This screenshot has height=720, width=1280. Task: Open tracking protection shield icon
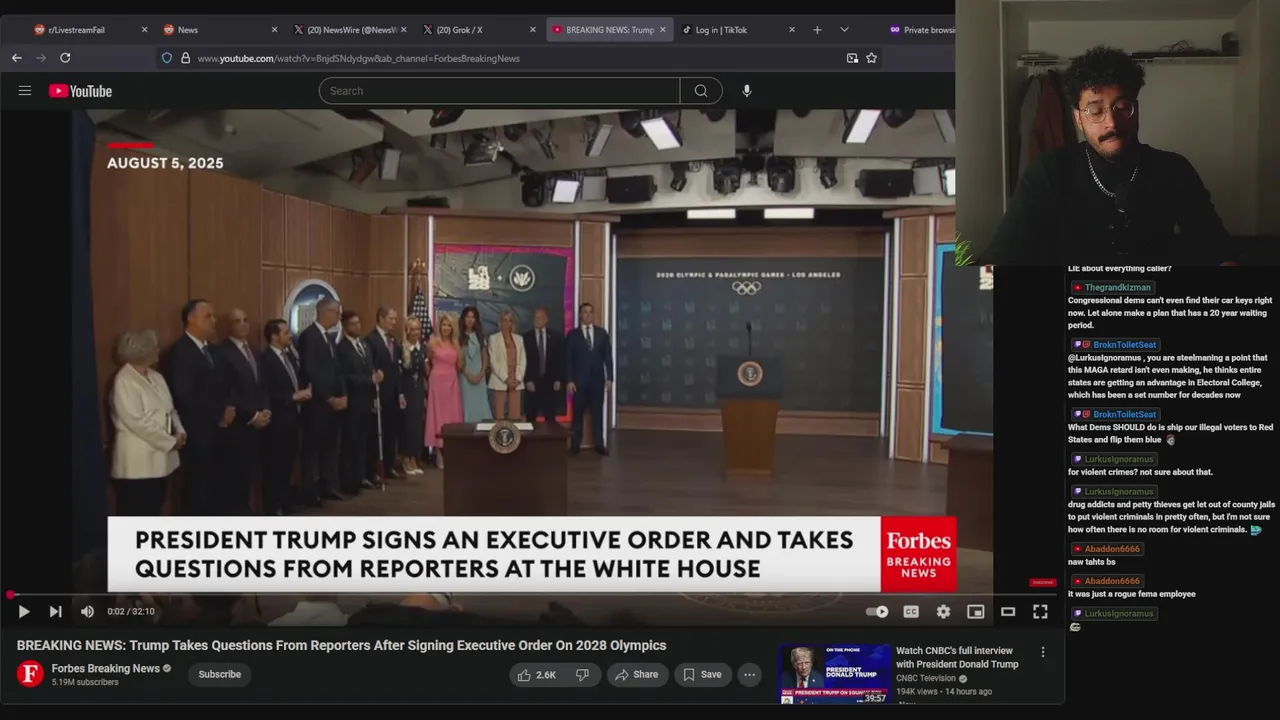[x=167, y=58]
